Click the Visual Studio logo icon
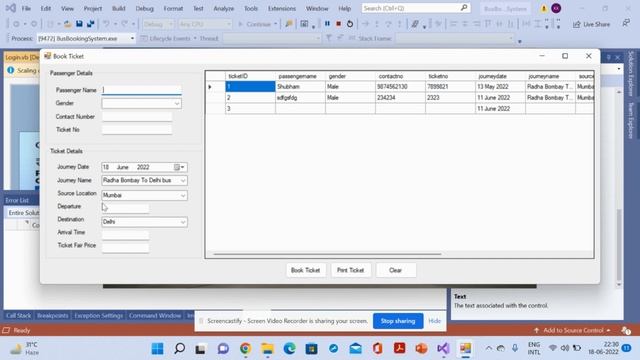This screenshot has width=640, height=360. click(x=10, y=8)
